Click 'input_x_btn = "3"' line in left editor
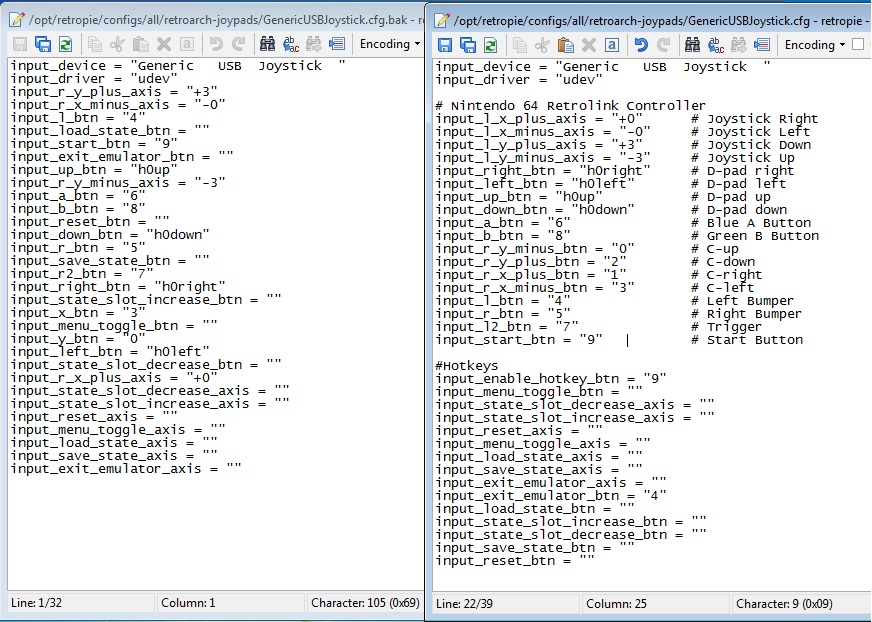 pyautogui.click(x=78, y=312)
